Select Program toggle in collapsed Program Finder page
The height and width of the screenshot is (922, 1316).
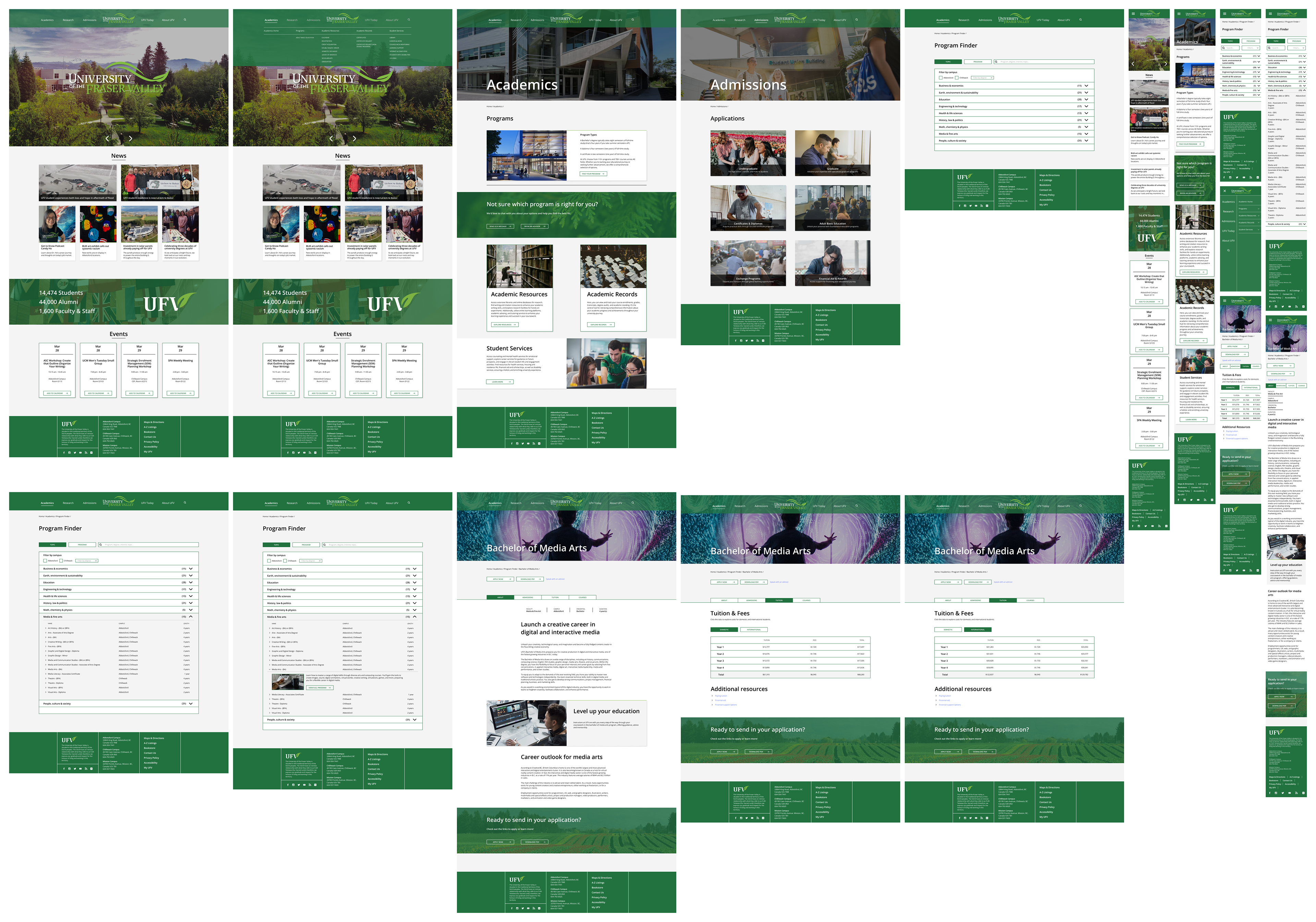(x=978, y=62)
